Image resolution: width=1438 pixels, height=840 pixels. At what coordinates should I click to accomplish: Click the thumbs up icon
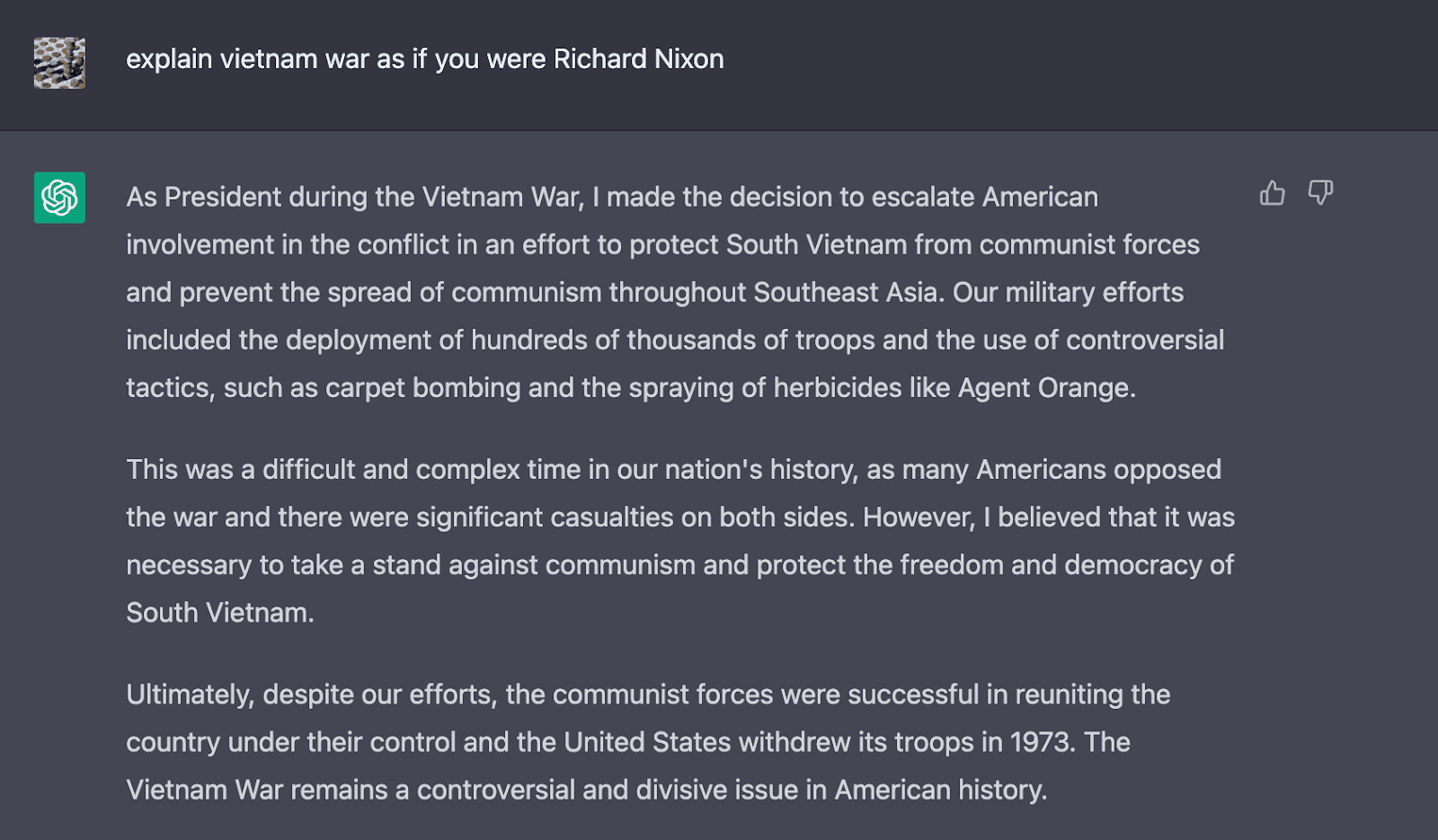(1272, 193)
